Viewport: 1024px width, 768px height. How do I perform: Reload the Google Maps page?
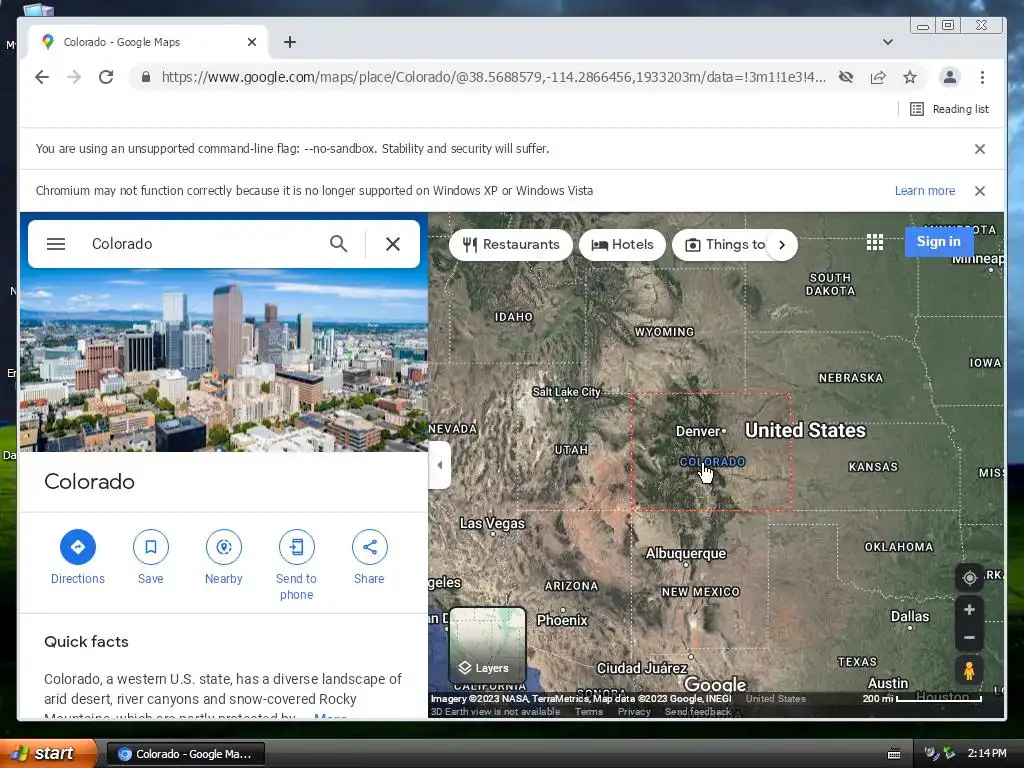coord(106,77)
